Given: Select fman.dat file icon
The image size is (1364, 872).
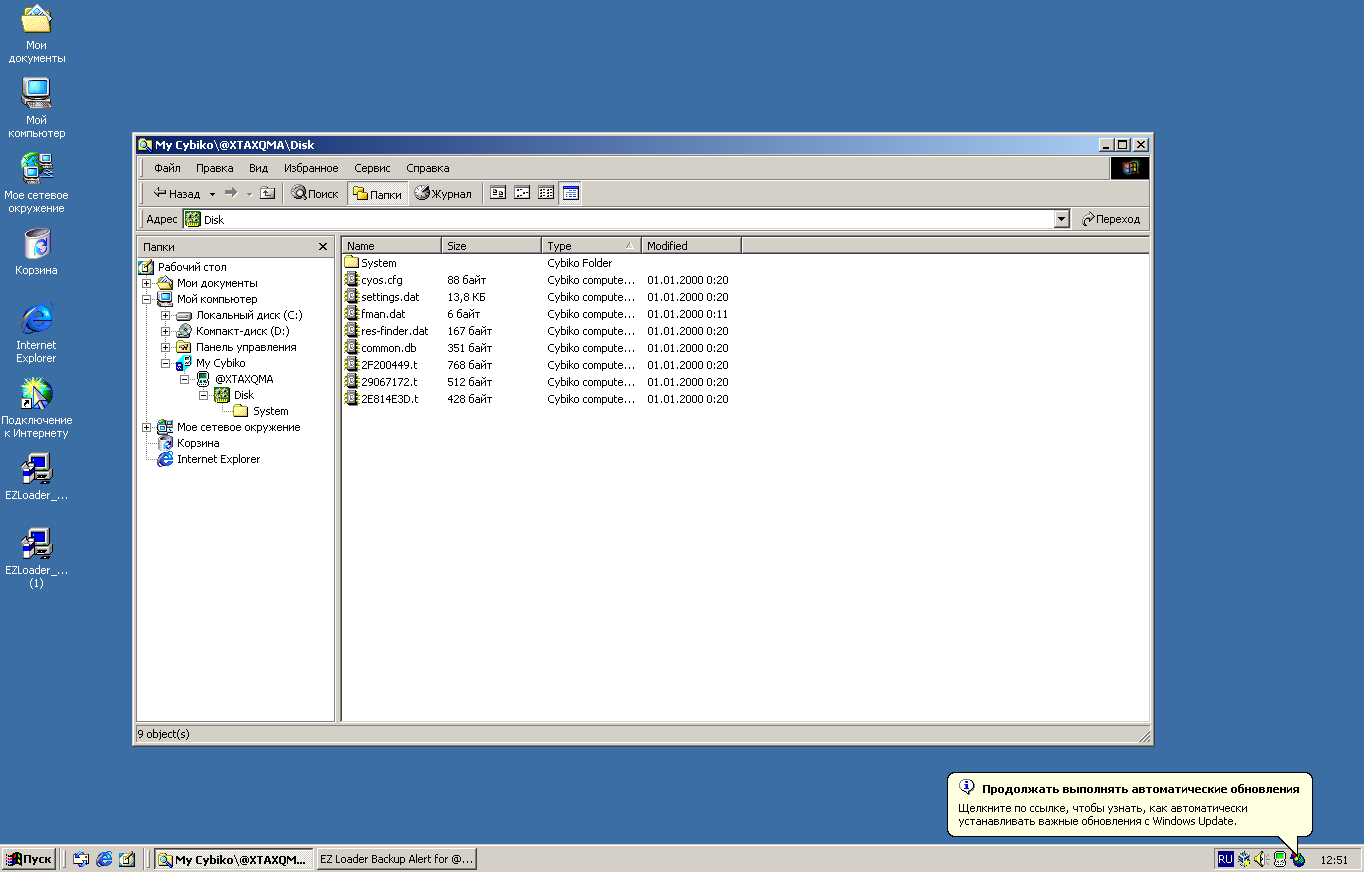Looking at the screenshot, I should pos(351,314).
